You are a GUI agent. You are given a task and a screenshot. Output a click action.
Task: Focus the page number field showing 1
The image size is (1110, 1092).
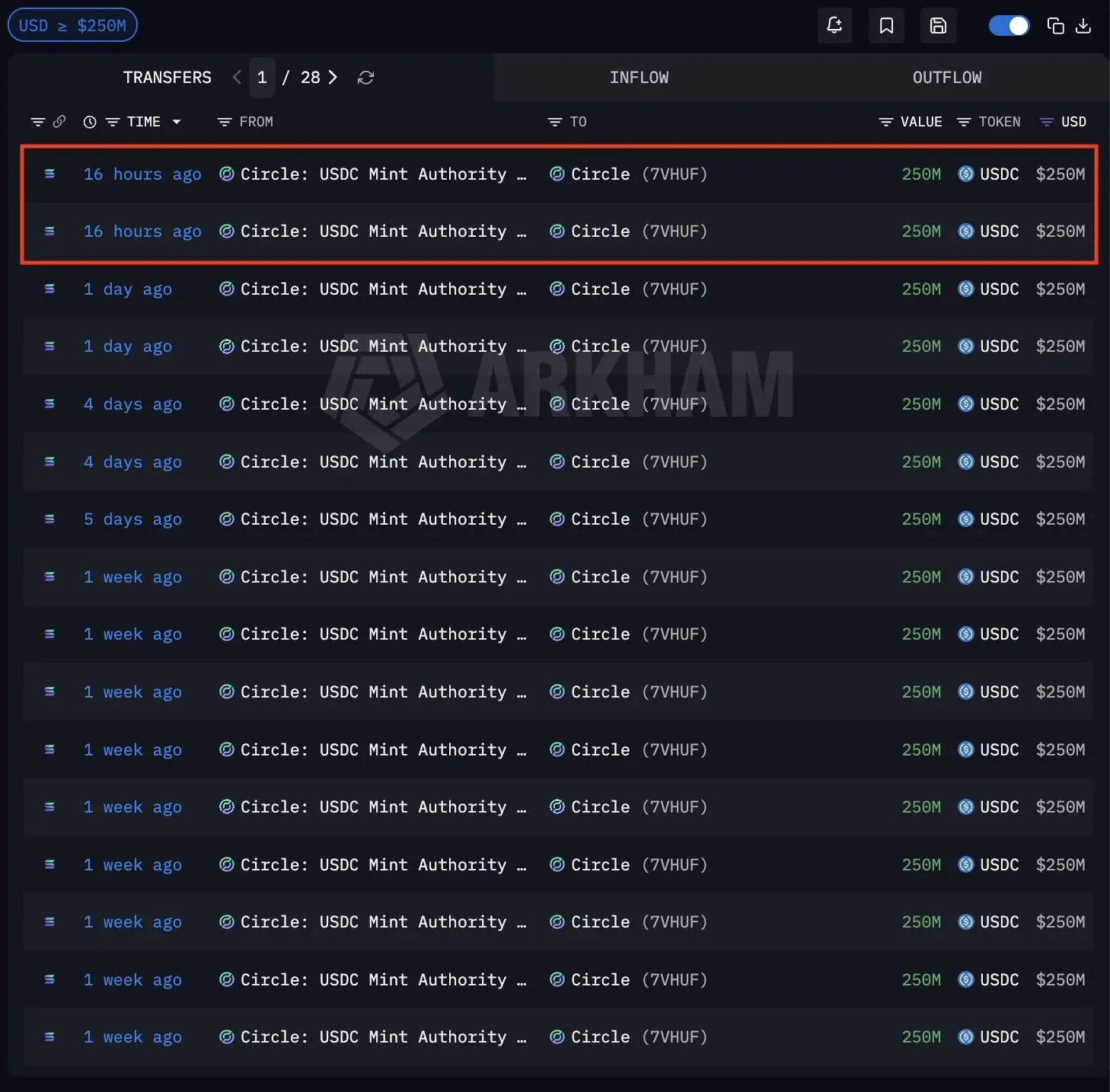(262, 78)
